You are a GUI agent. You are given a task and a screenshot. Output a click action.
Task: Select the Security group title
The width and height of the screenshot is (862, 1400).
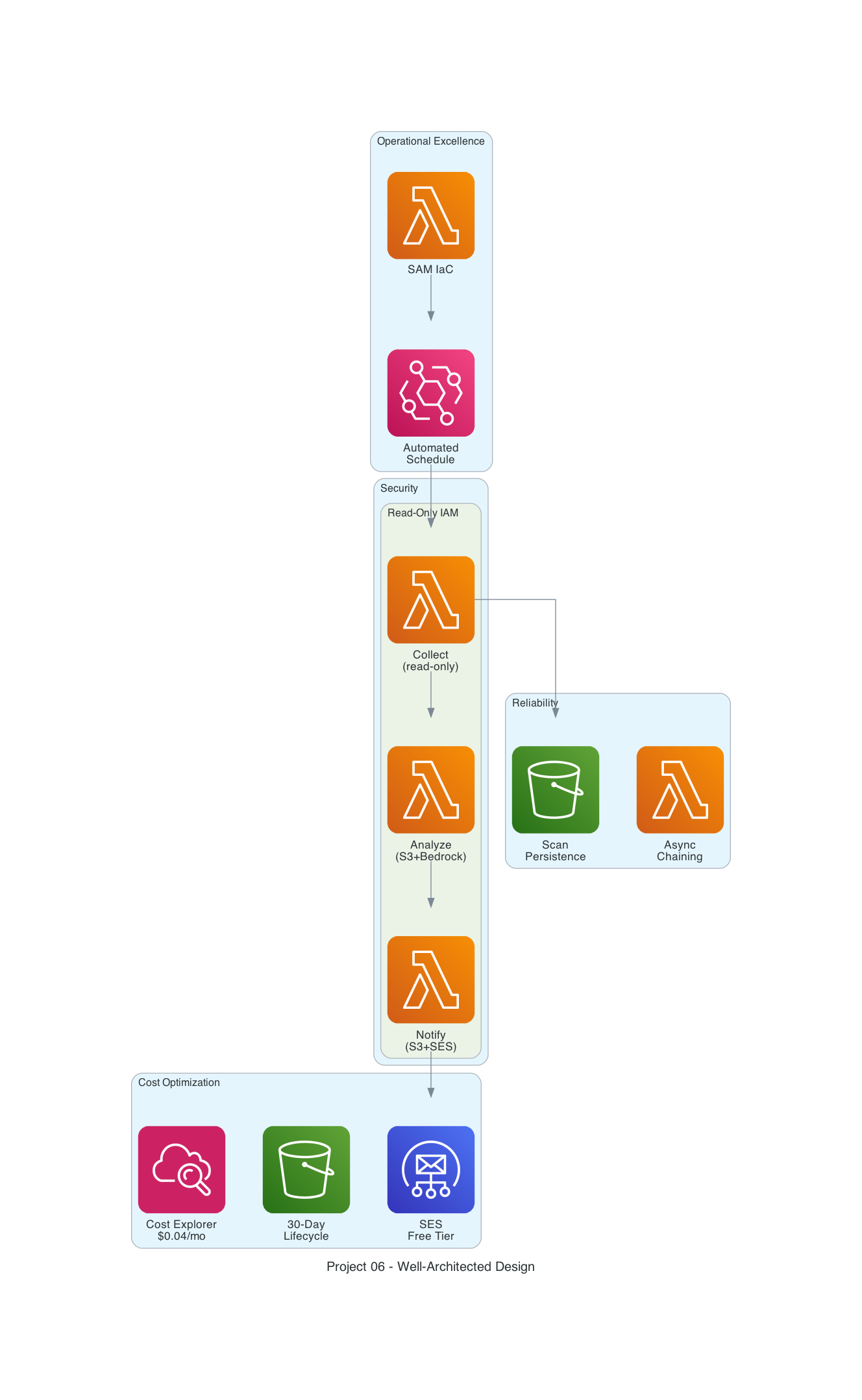click(x=399, y=489)
